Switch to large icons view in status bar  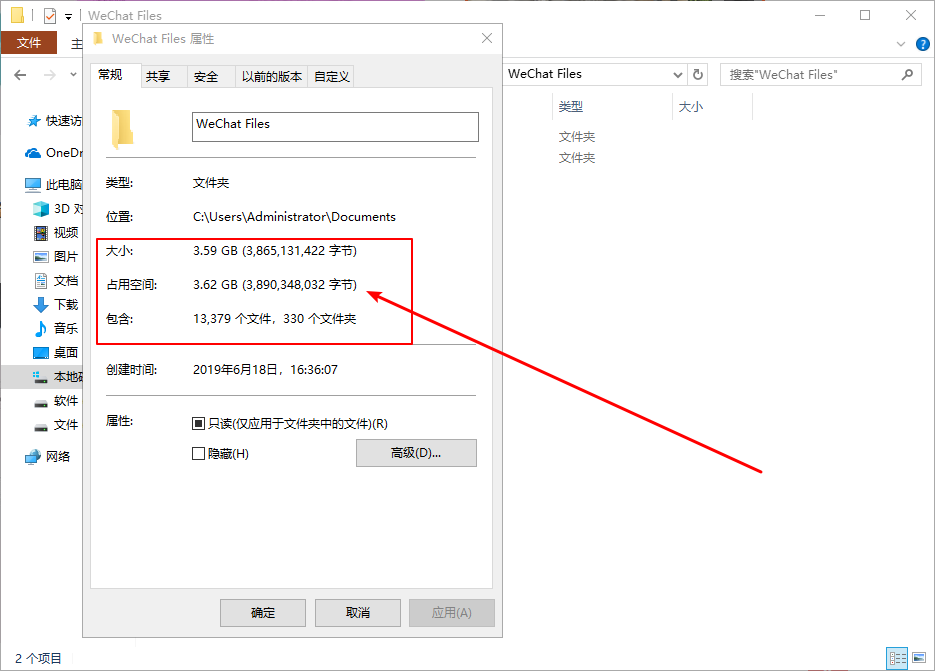(x=921, y=658)
